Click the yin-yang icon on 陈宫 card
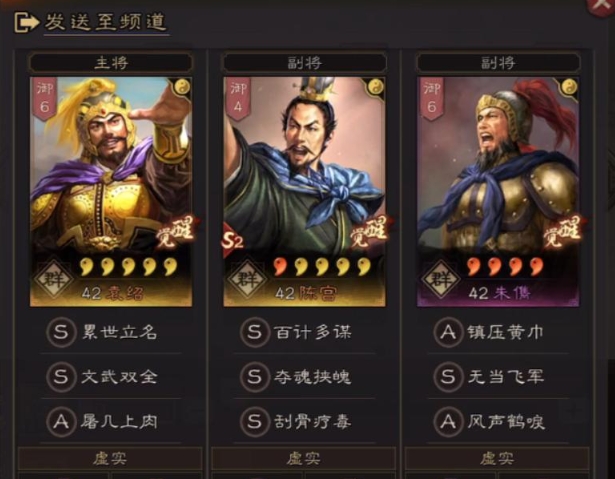 coord(375,87)
